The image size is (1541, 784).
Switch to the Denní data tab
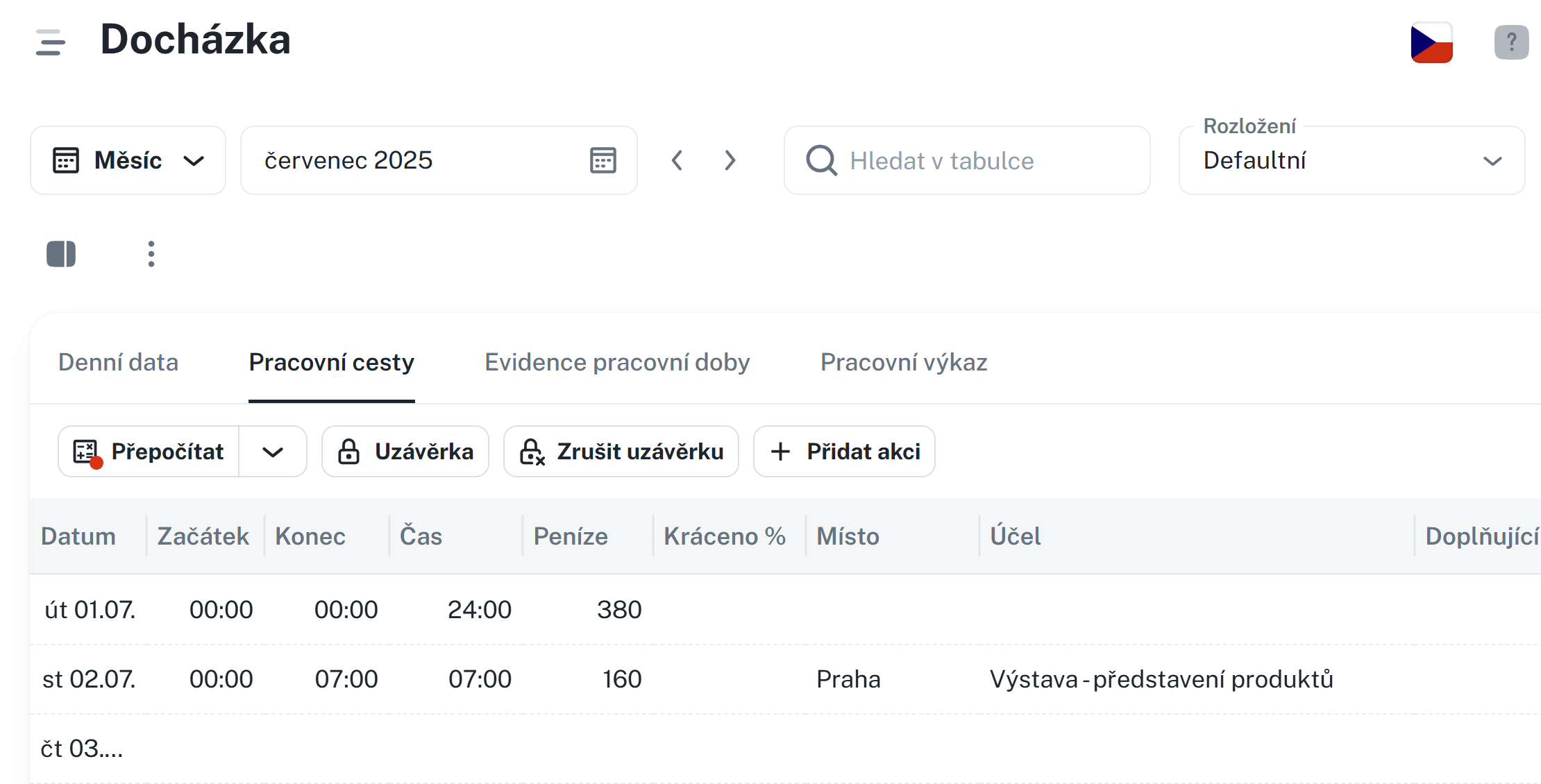coord(118,362)
